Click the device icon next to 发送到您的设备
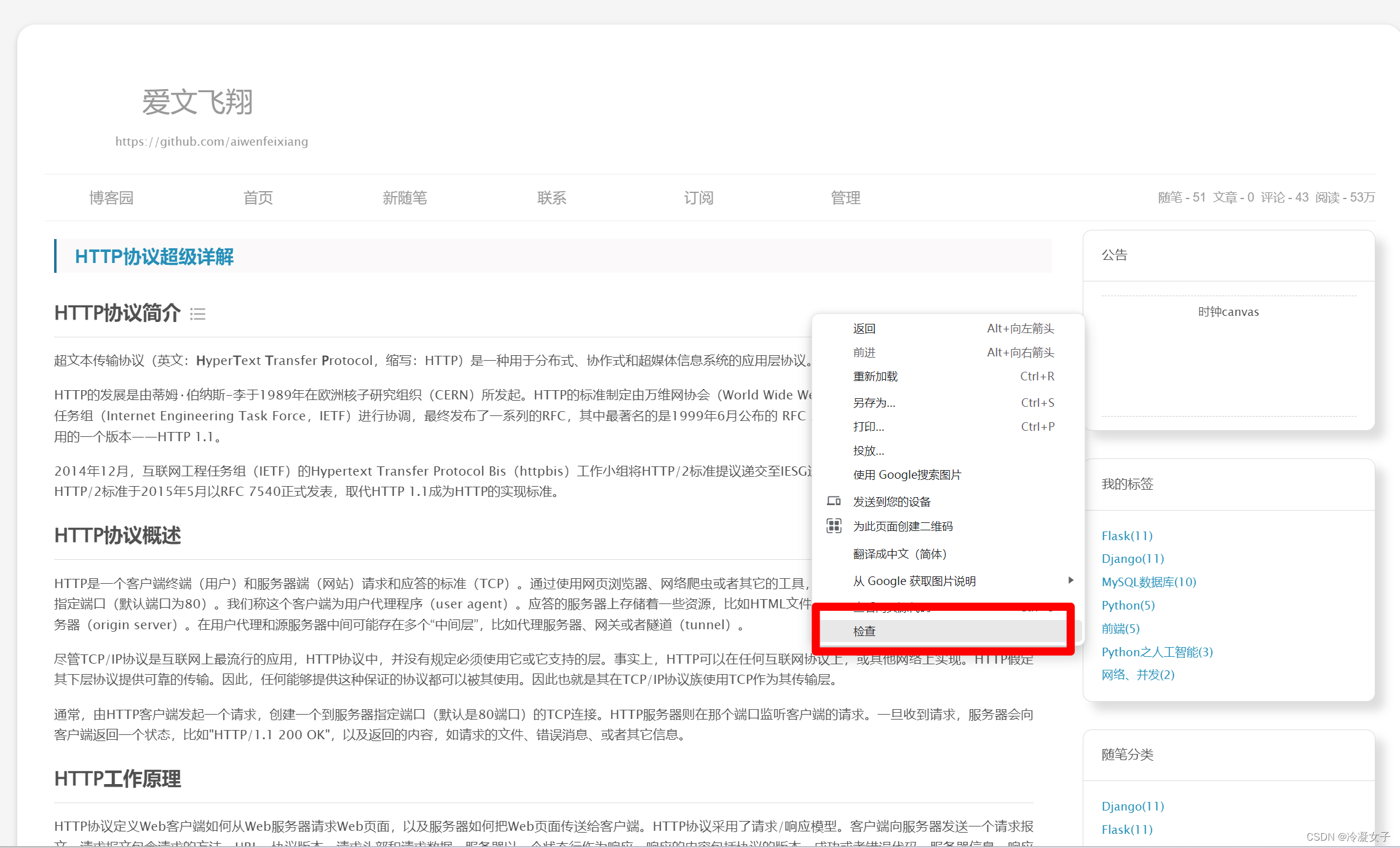The width and height of the screenshot is (1400, 848). point(834,501)
